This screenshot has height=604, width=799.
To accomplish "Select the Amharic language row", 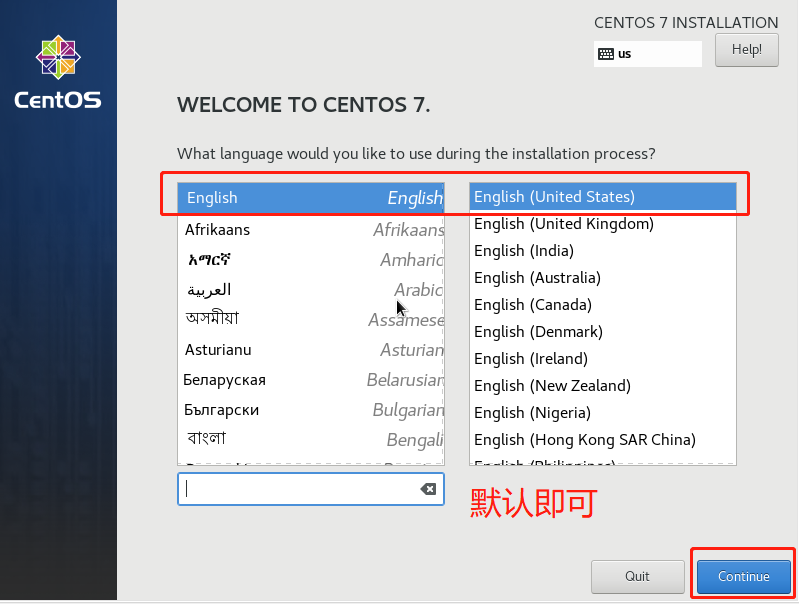I will pyautogui.click(x=311, y=260).
